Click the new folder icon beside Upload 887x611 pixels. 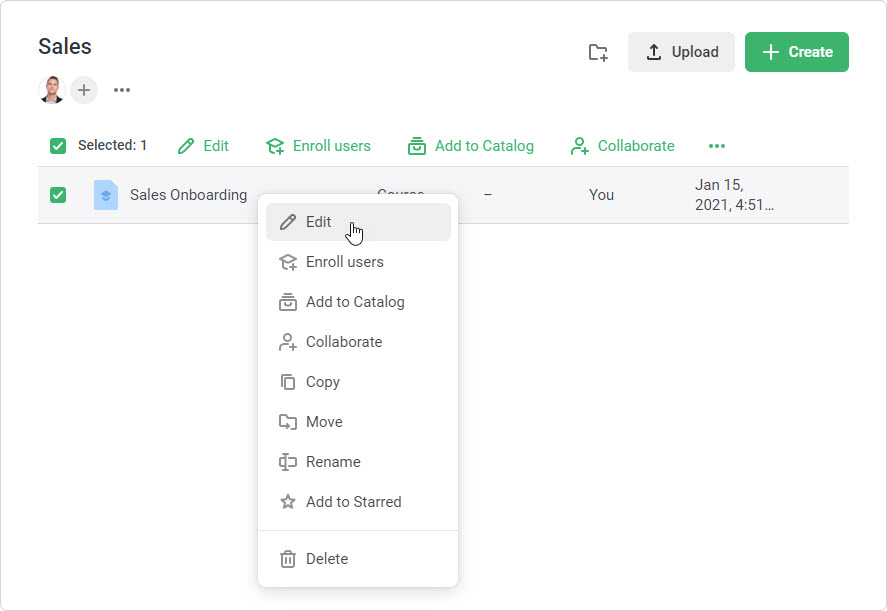pos(598,53)
